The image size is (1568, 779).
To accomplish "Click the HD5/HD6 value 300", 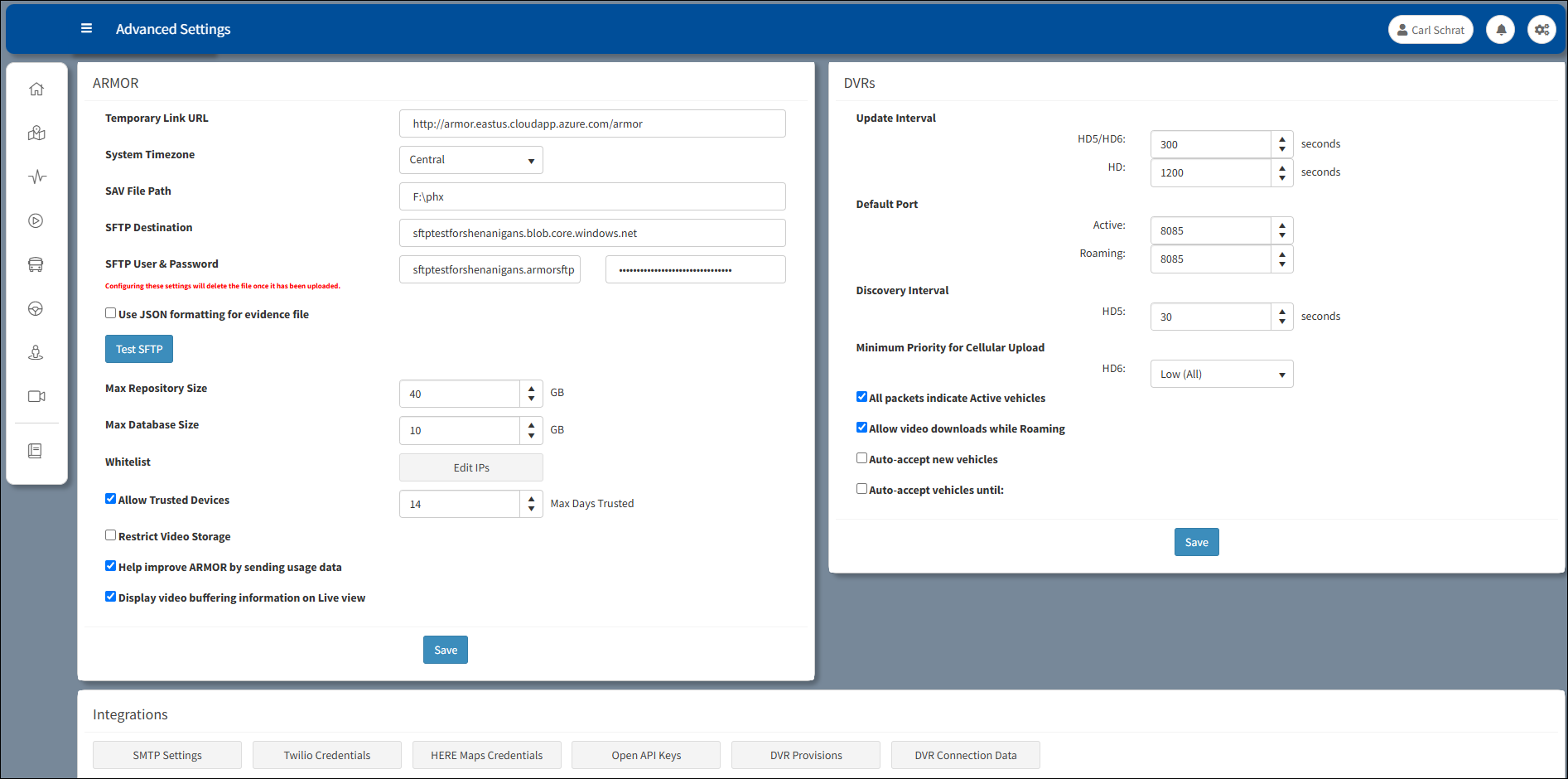I will pyautogui.click(x=1211, y=144).
